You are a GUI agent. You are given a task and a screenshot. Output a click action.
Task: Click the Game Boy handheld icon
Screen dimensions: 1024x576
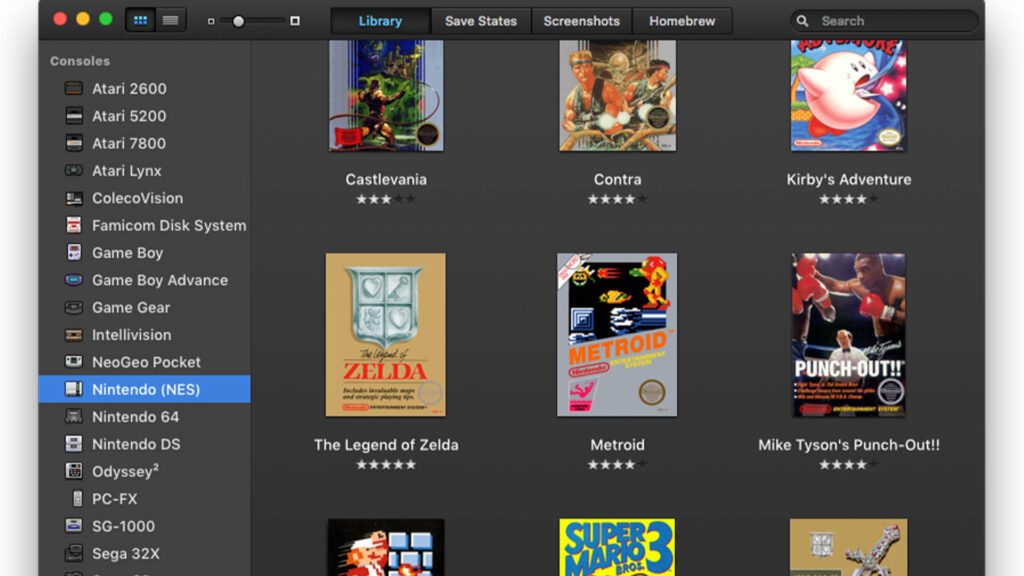74,253
